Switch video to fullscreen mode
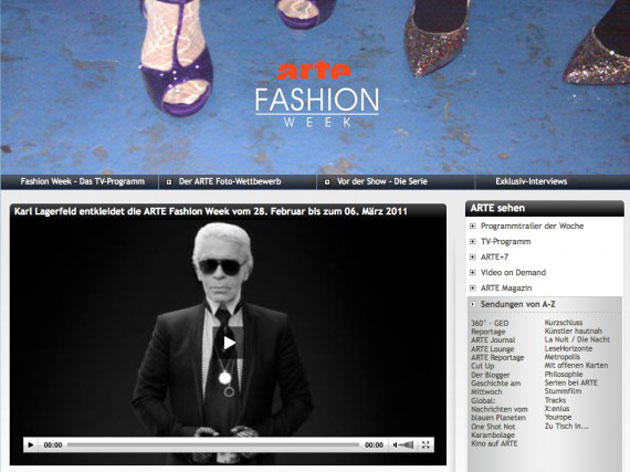This screenshot has width=630, height=472. (425, 445)
